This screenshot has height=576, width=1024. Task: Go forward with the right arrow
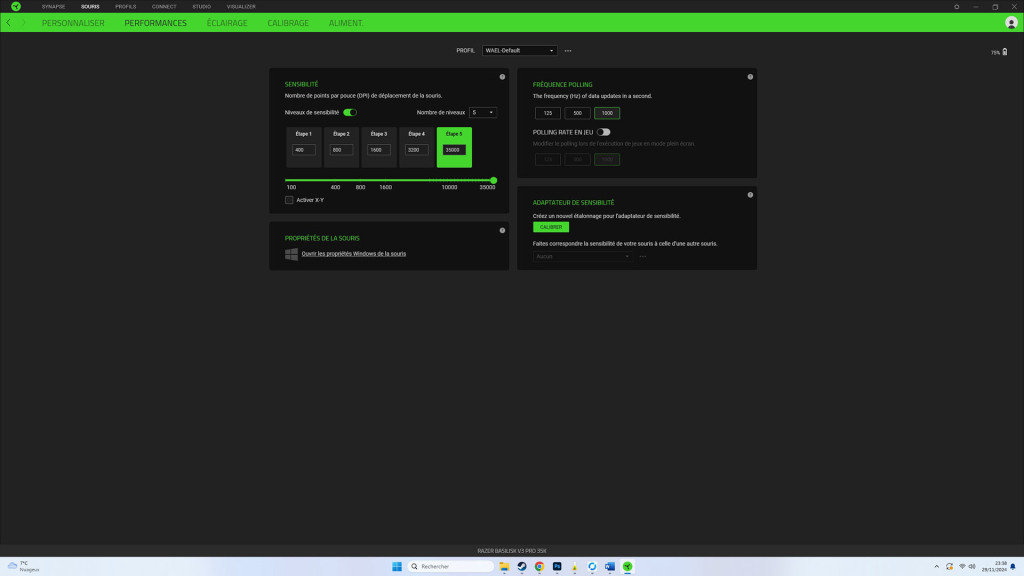pyautogui.click(x=24, y=23)
